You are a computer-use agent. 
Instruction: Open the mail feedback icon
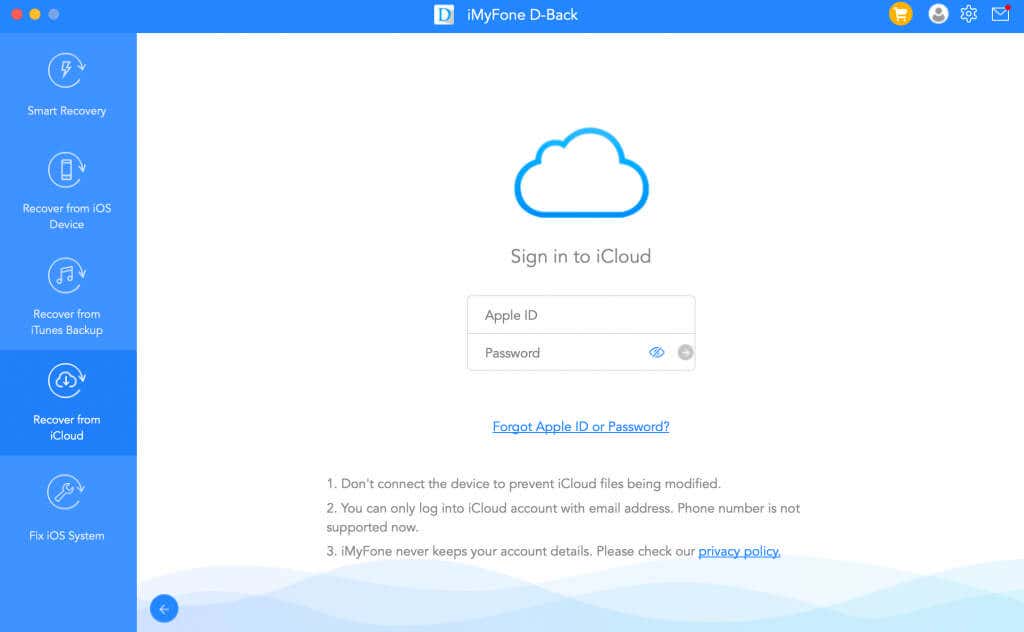point(1000,14)
